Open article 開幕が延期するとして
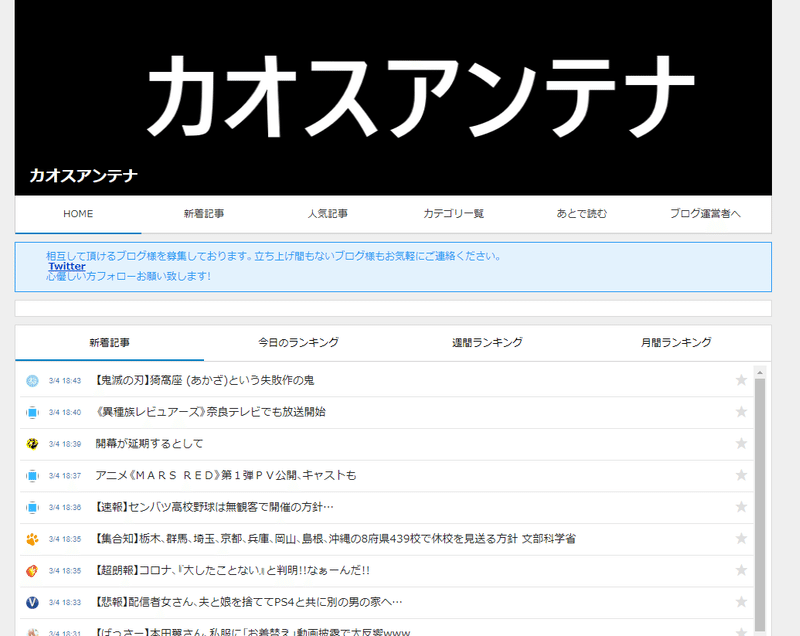 click(149, 444)
